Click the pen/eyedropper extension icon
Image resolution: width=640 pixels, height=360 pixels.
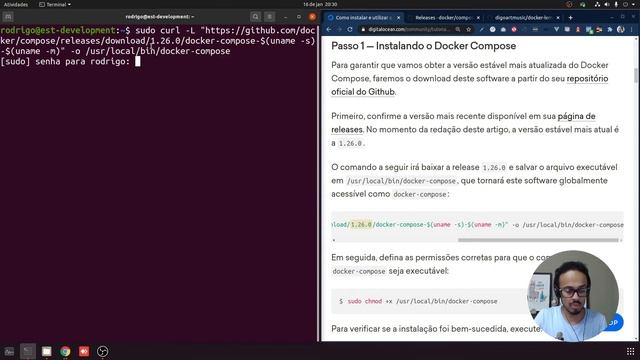[x=482, y=29]
